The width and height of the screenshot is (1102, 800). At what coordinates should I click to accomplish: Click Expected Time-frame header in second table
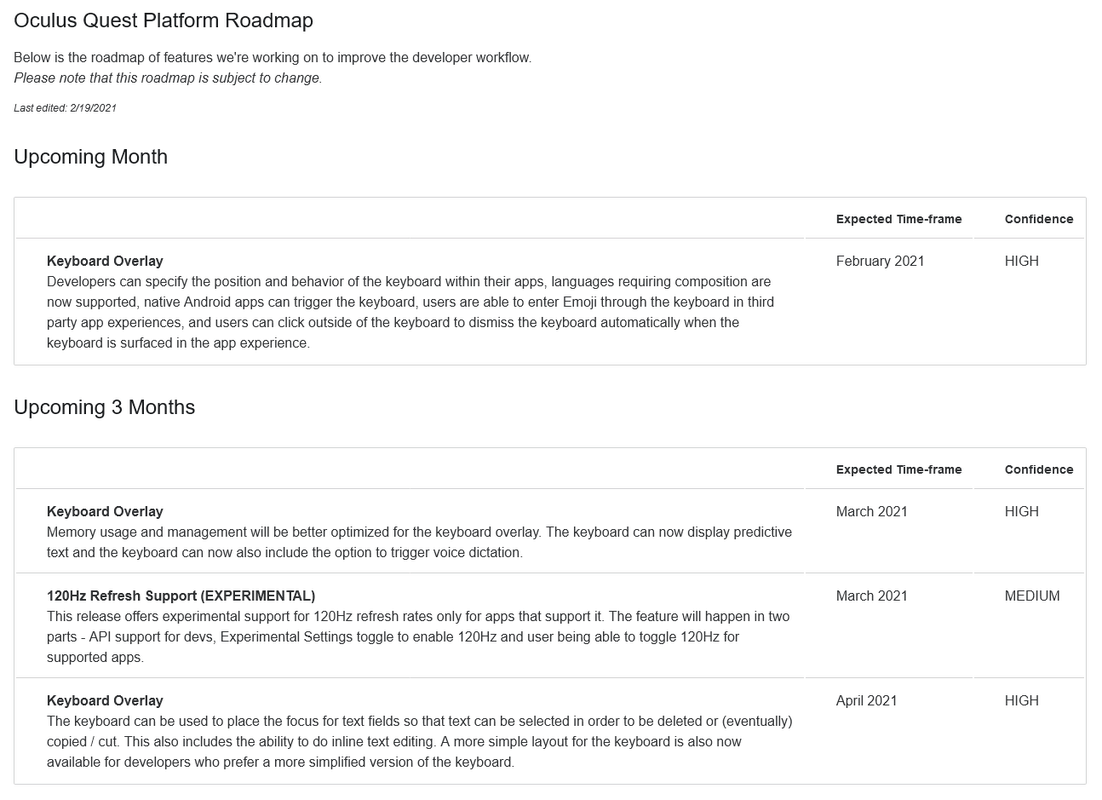click(898, 470)
